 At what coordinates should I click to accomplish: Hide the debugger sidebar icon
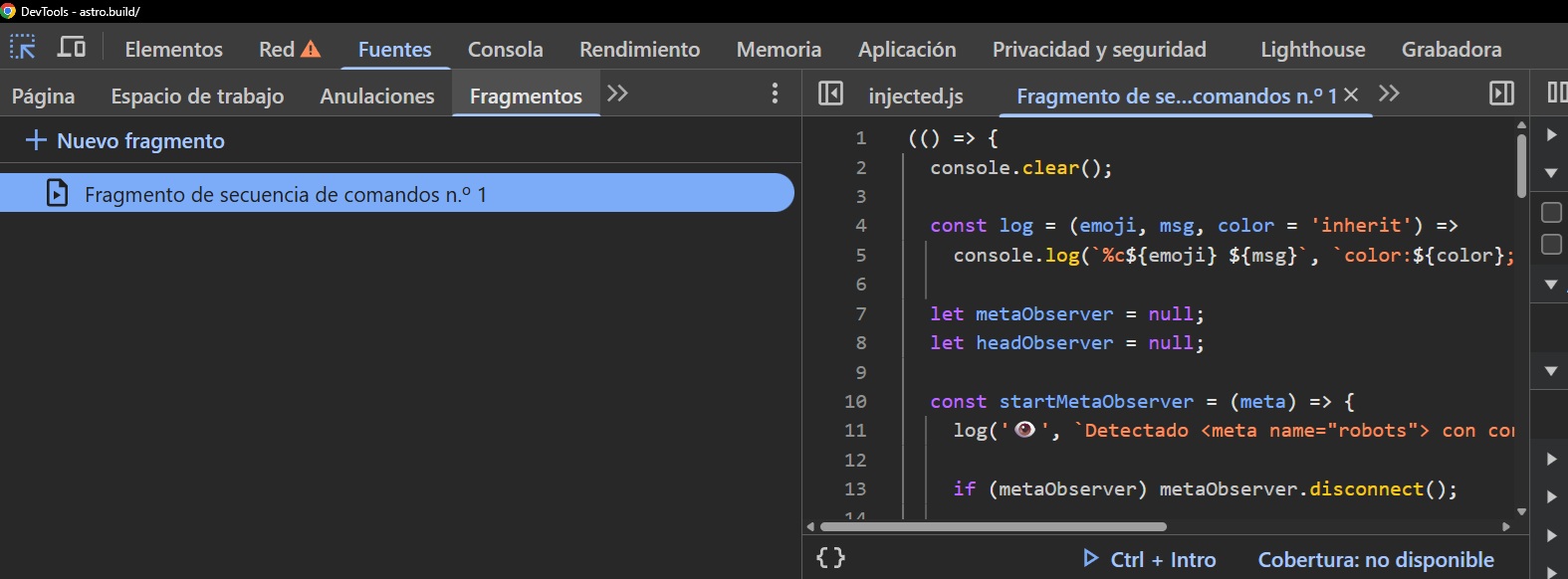(x=1501, y=94)
